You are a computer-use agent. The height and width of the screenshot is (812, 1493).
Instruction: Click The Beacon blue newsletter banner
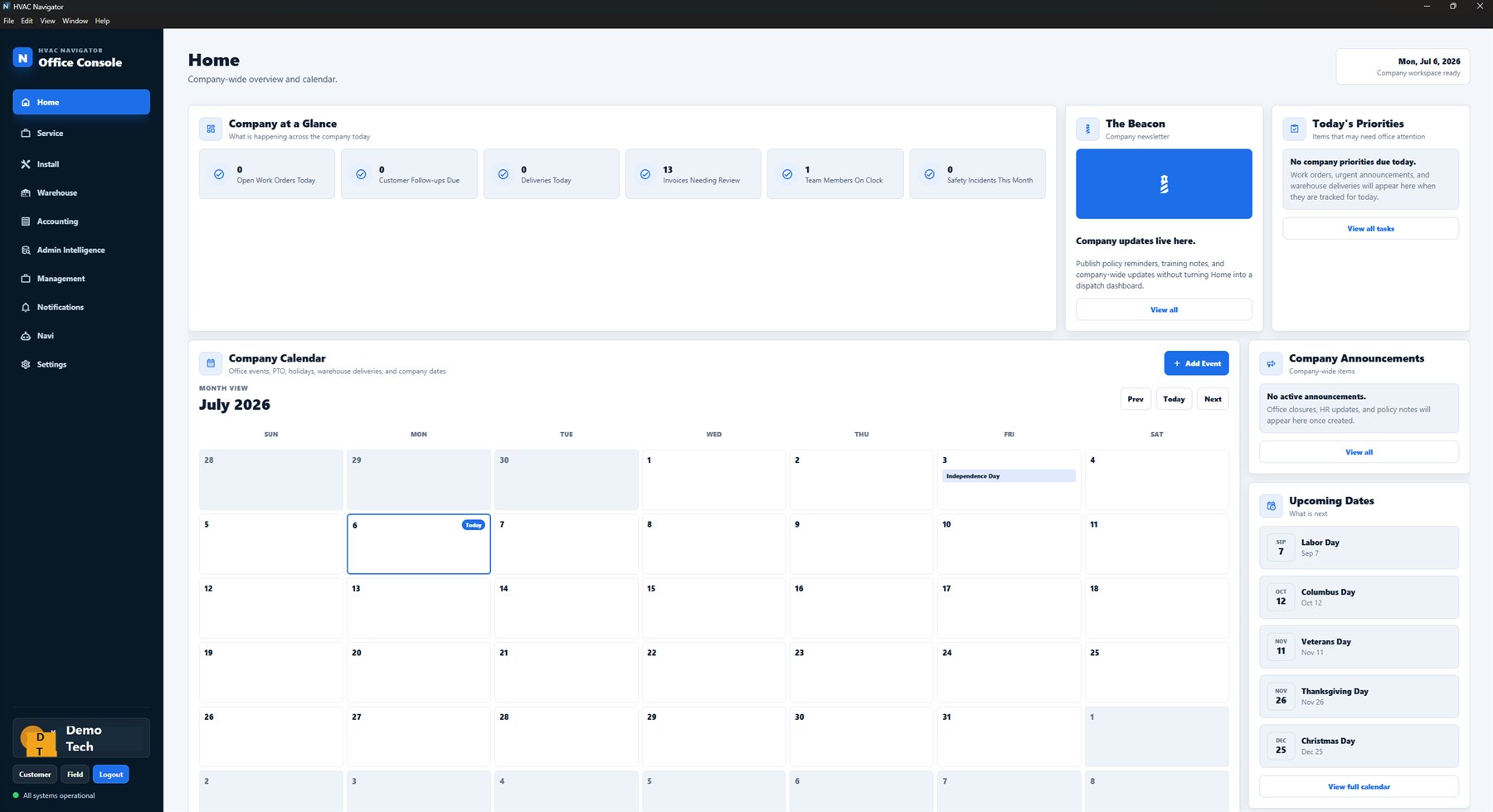click(1164, 184)
